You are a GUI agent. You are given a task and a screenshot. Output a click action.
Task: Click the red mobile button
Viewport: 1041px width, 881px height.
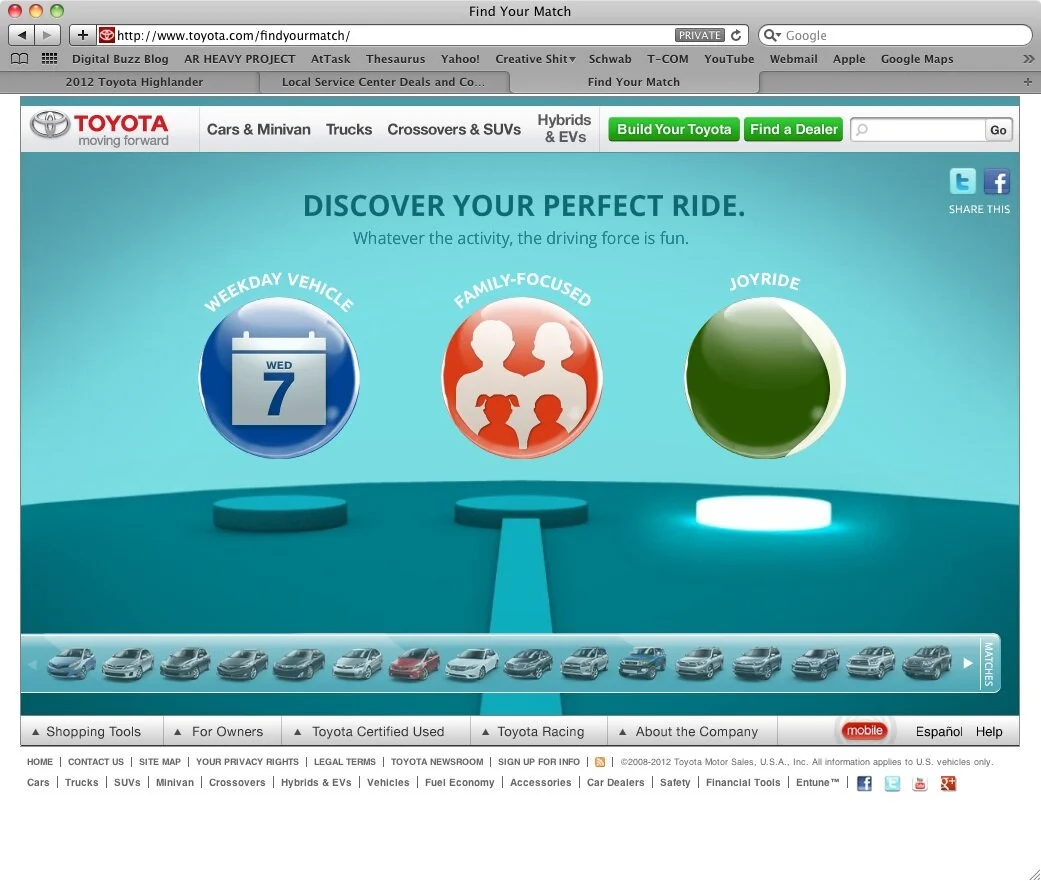click(x=864, y=730)
